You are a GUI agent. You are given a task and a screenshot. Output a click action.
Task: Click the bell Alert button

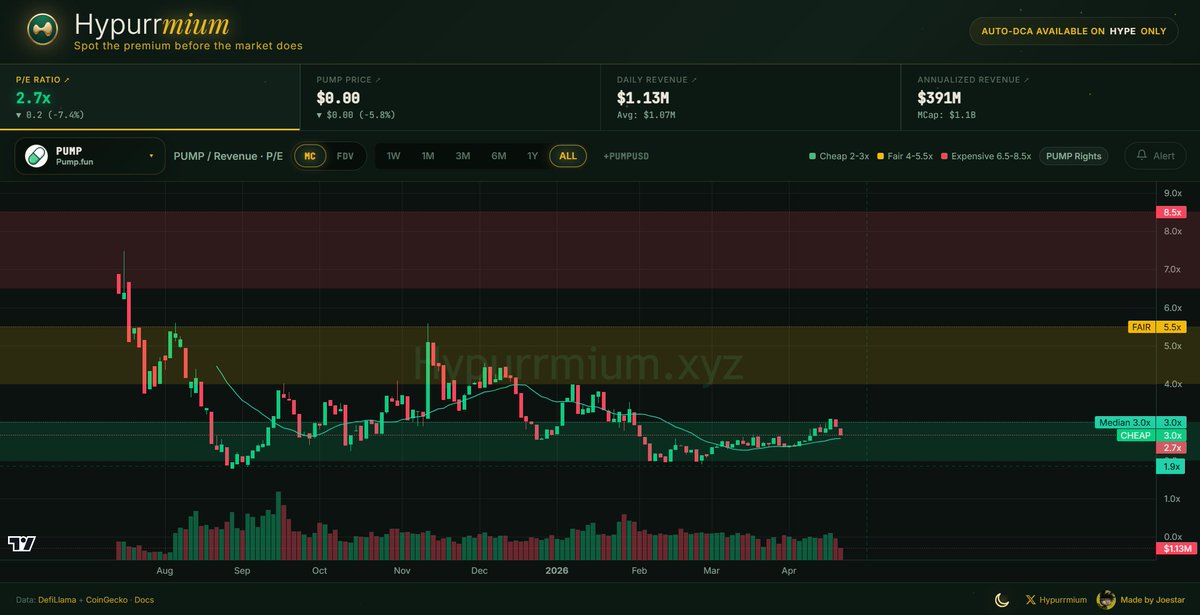tap(1155, 156)
